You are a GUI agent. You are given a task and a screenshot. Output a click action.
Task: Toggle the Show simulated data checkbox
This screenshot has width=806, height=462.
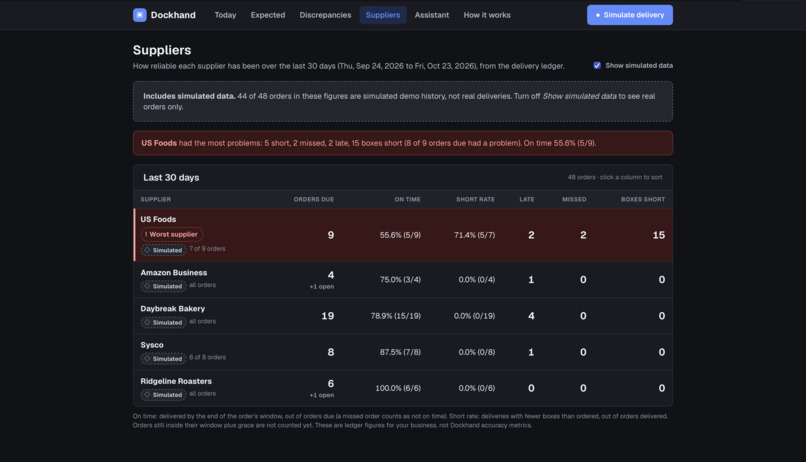(x=597, y=65)
